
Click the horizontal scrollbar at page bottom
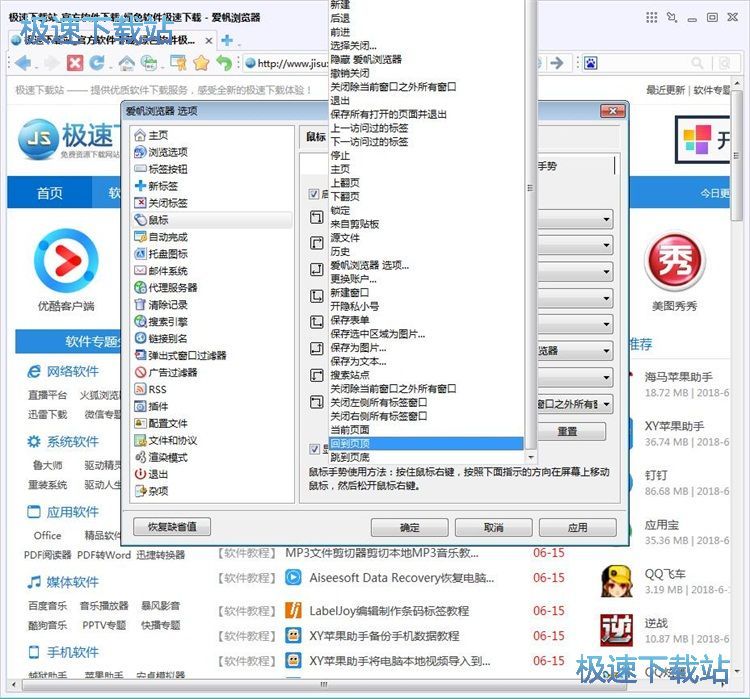[324, 685]
